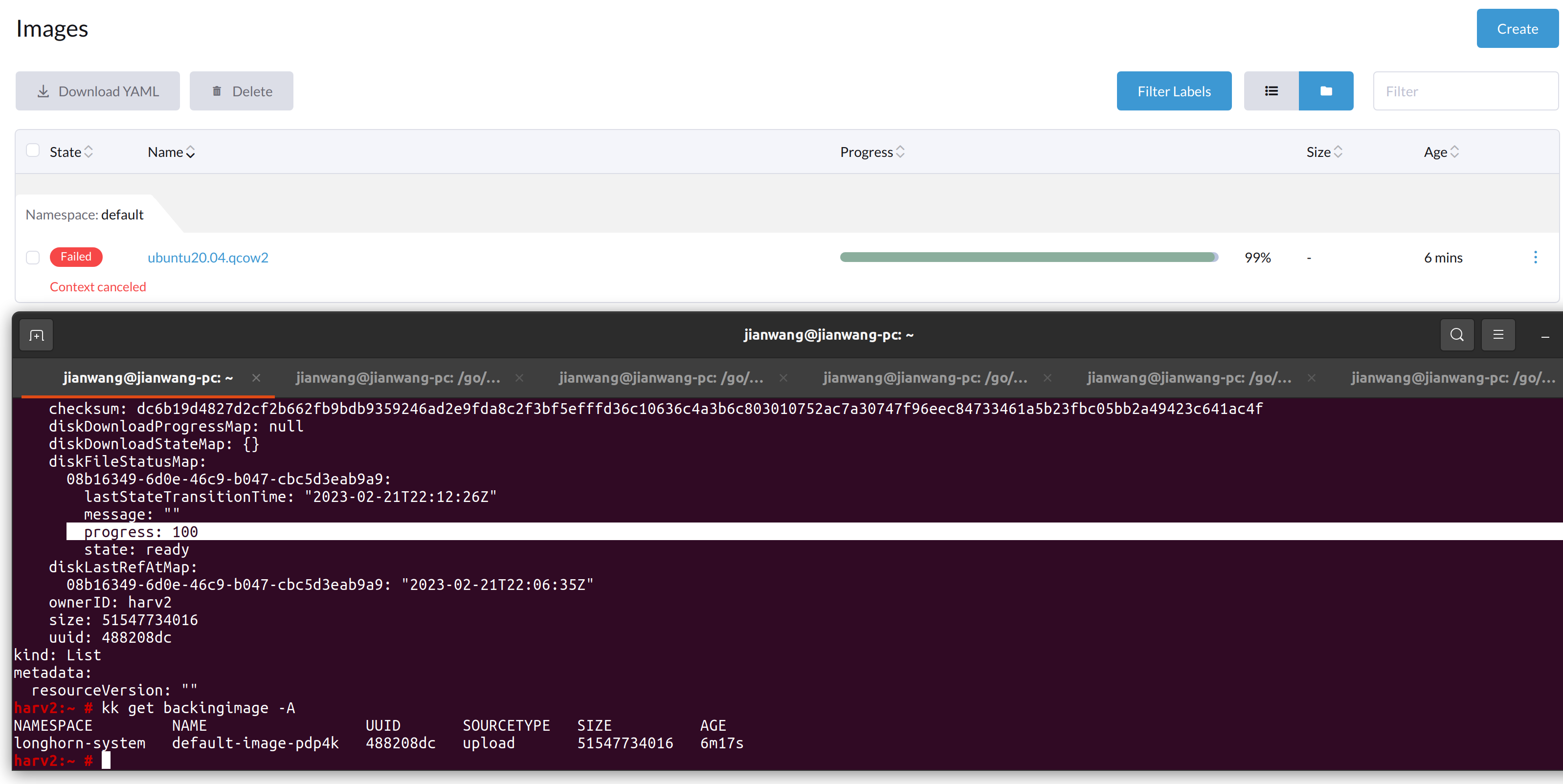1563x784 pixels.
Task: Switch to the third terminal tab
Action: coord(661,378)
